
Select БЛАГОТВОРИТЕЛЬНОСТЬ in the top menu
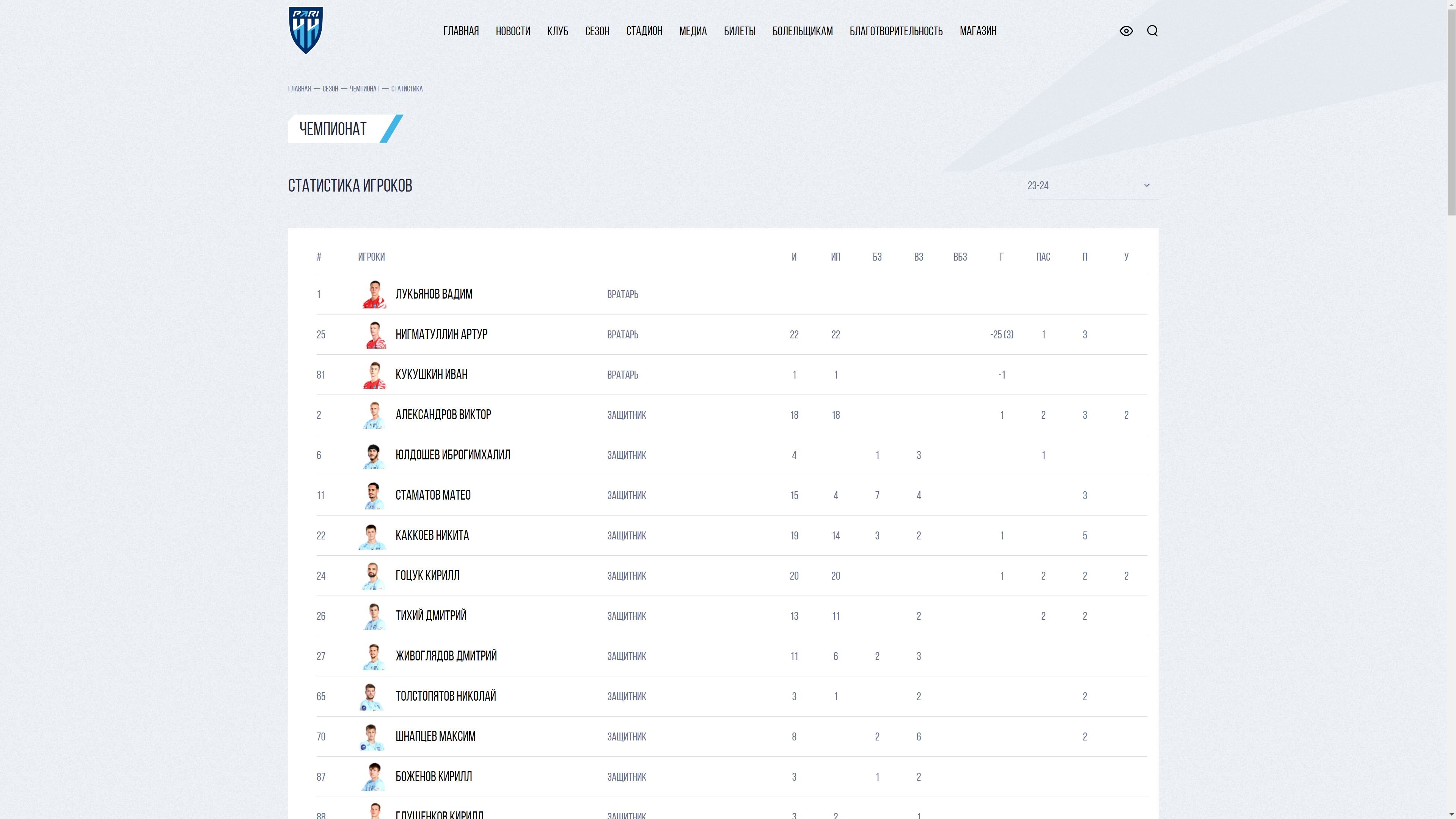(895, 31)
